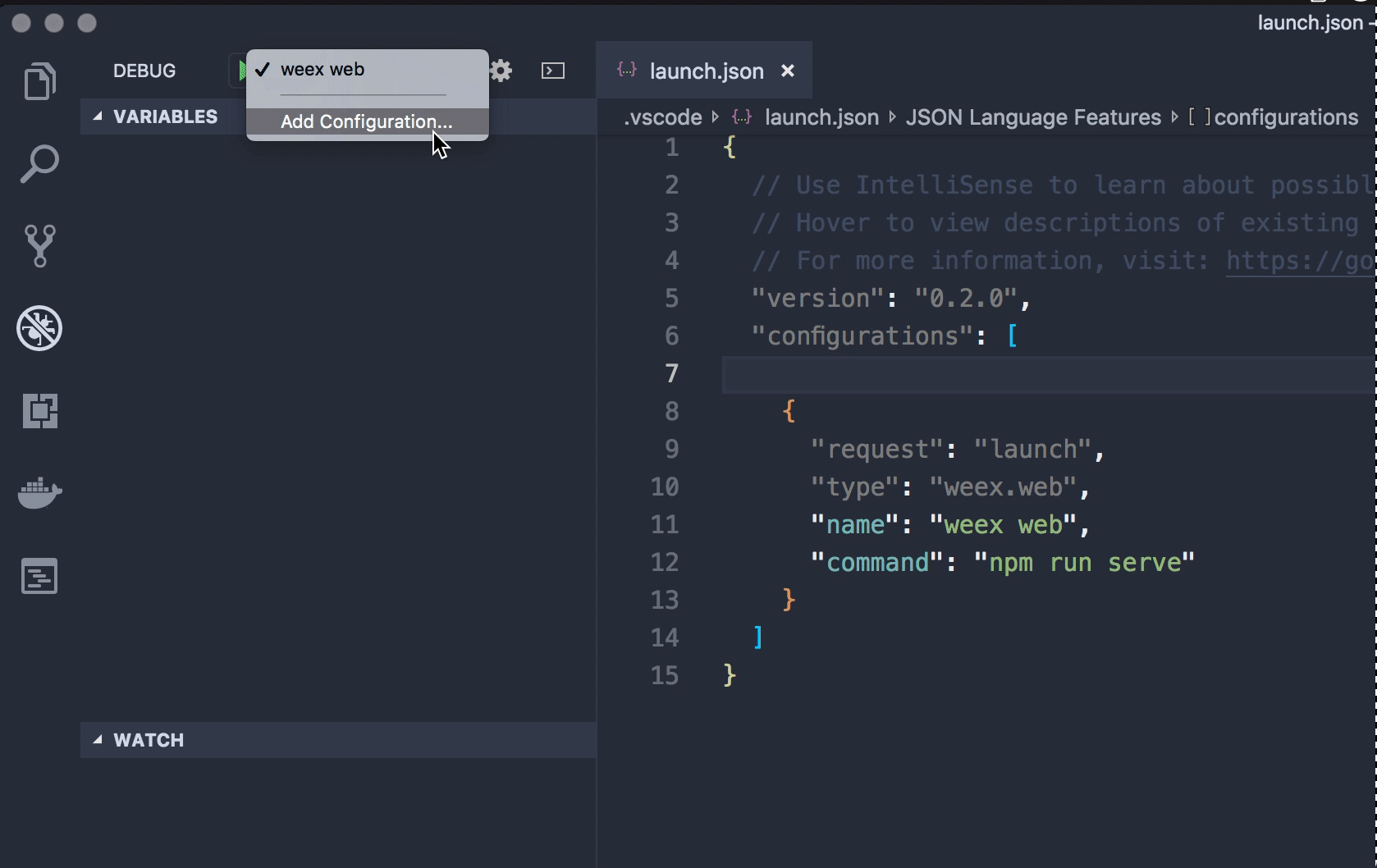Click the "launch" value on line 9

[1032, 450]
